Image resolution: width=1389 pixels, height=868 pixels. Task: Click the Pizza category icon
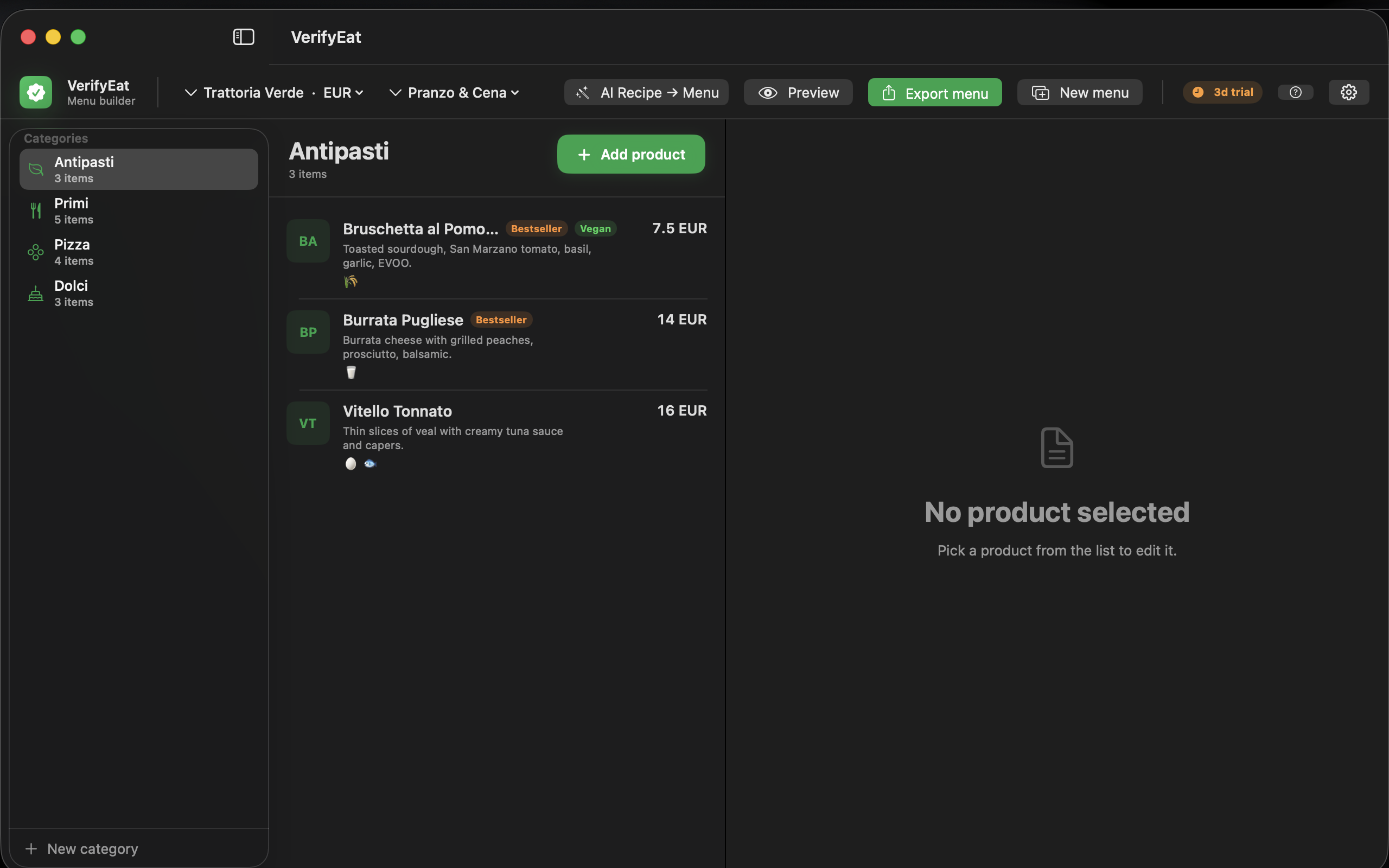(36, 252)
